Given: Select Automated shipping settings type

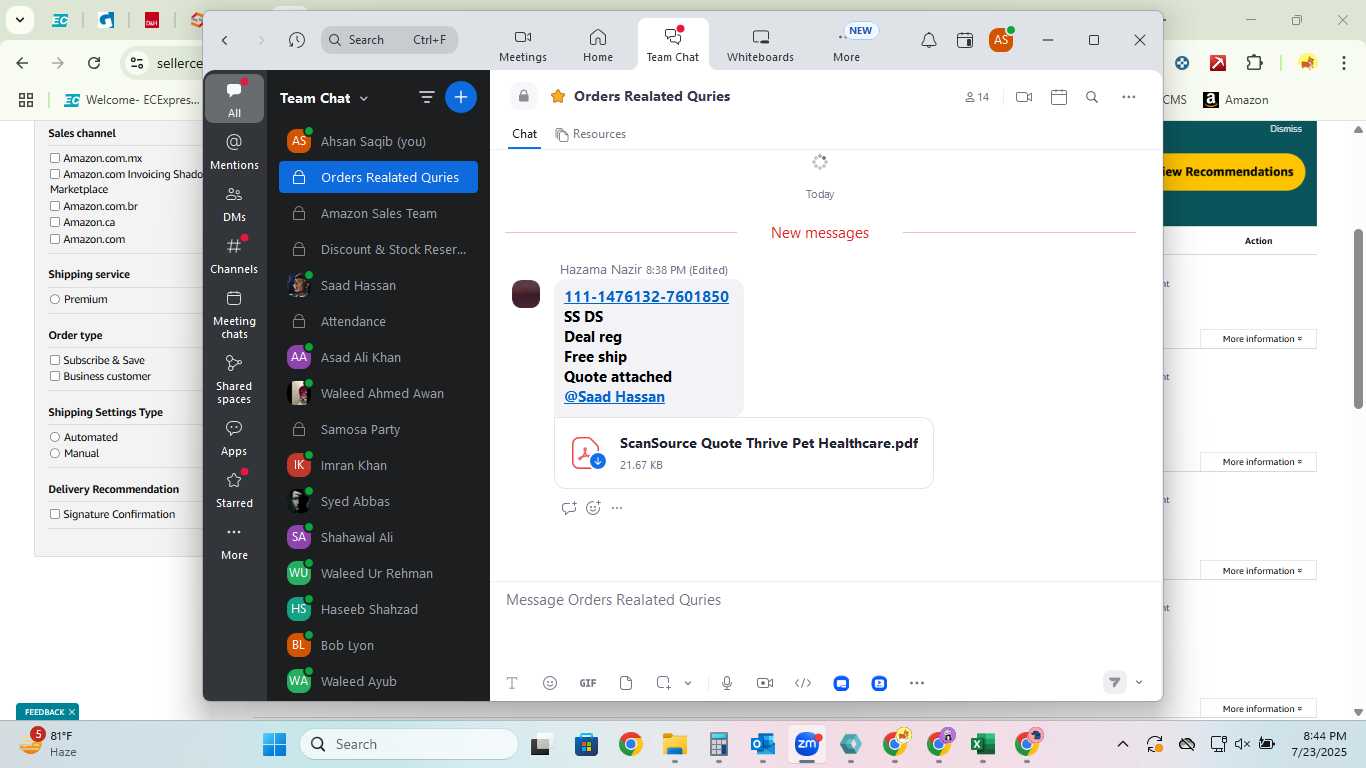Looking at the screenshot, I should 55,437.
